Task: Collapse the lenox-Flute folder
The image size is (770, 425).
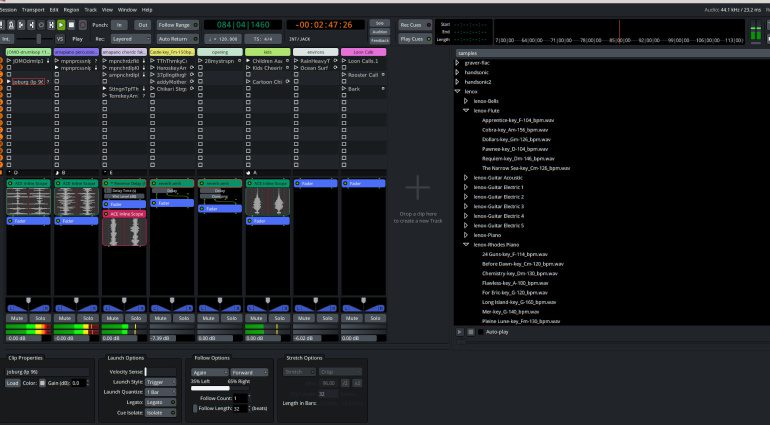Action: pyautogui.click(x=466, y=110)
